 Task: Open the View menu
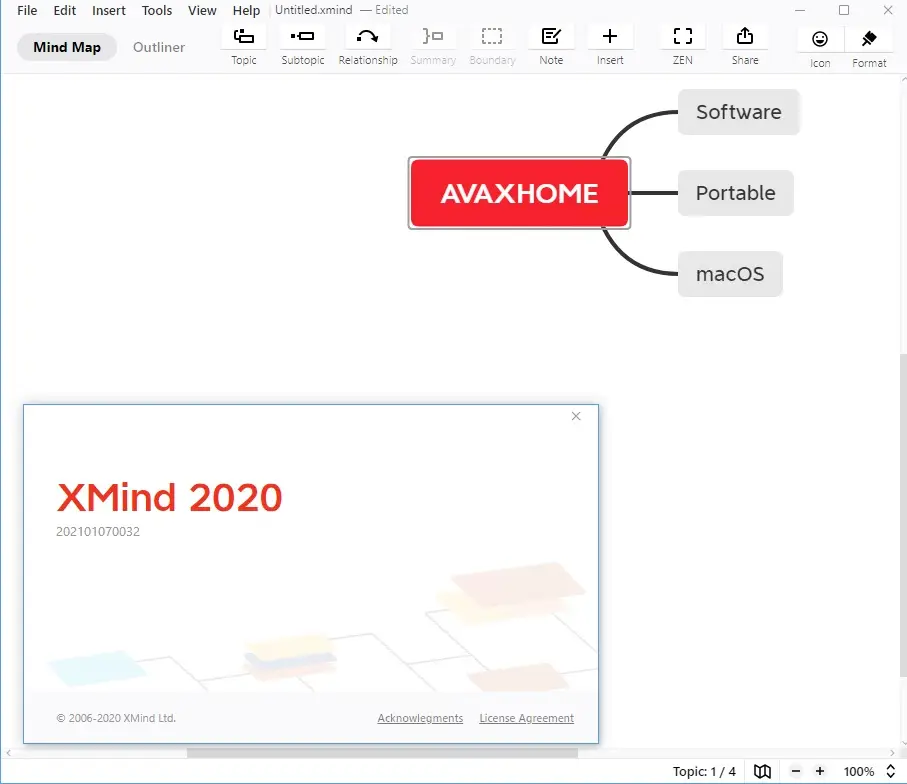coord(202,10)
